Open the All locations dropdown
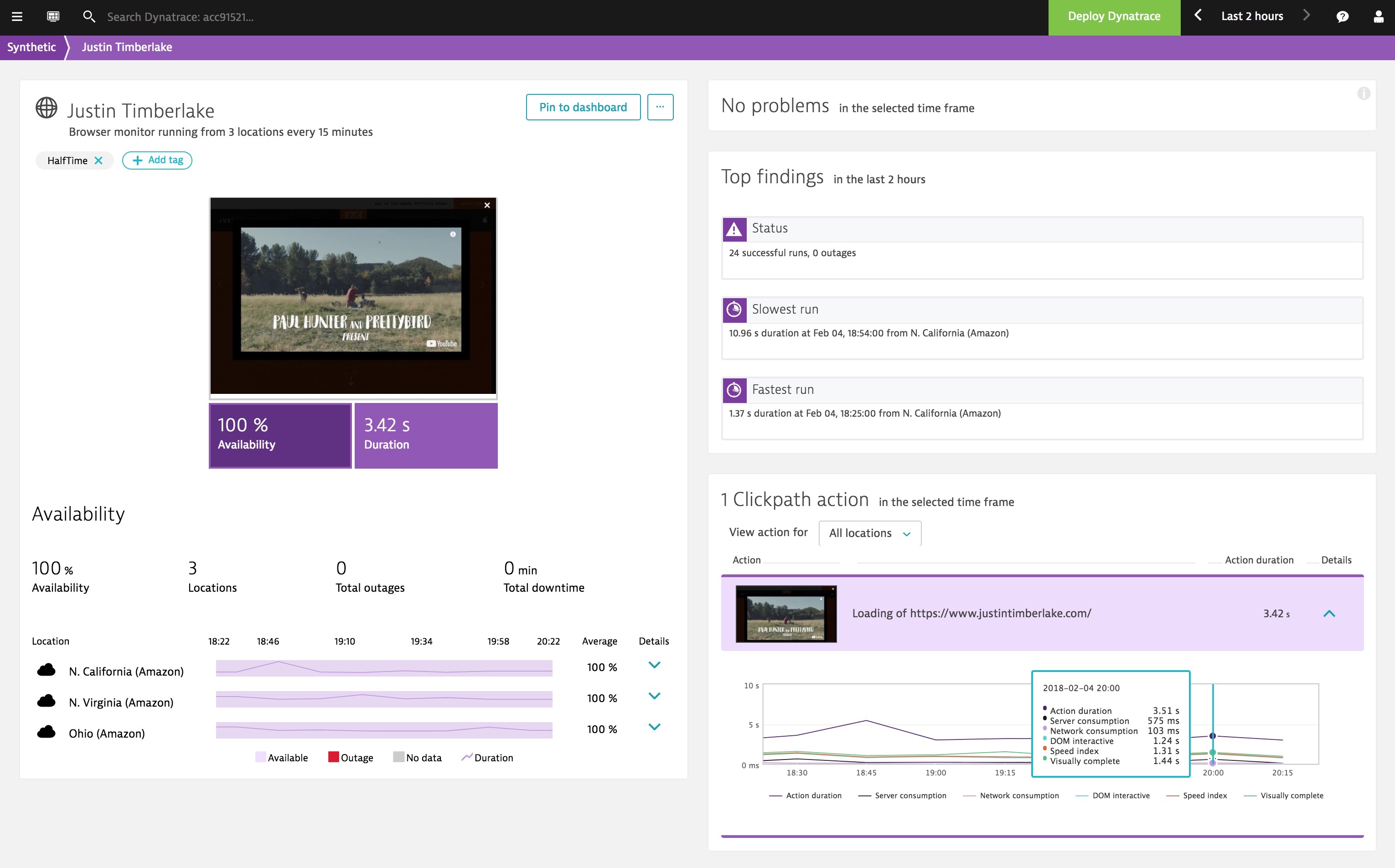1395x868 pixels. point(870,533)
